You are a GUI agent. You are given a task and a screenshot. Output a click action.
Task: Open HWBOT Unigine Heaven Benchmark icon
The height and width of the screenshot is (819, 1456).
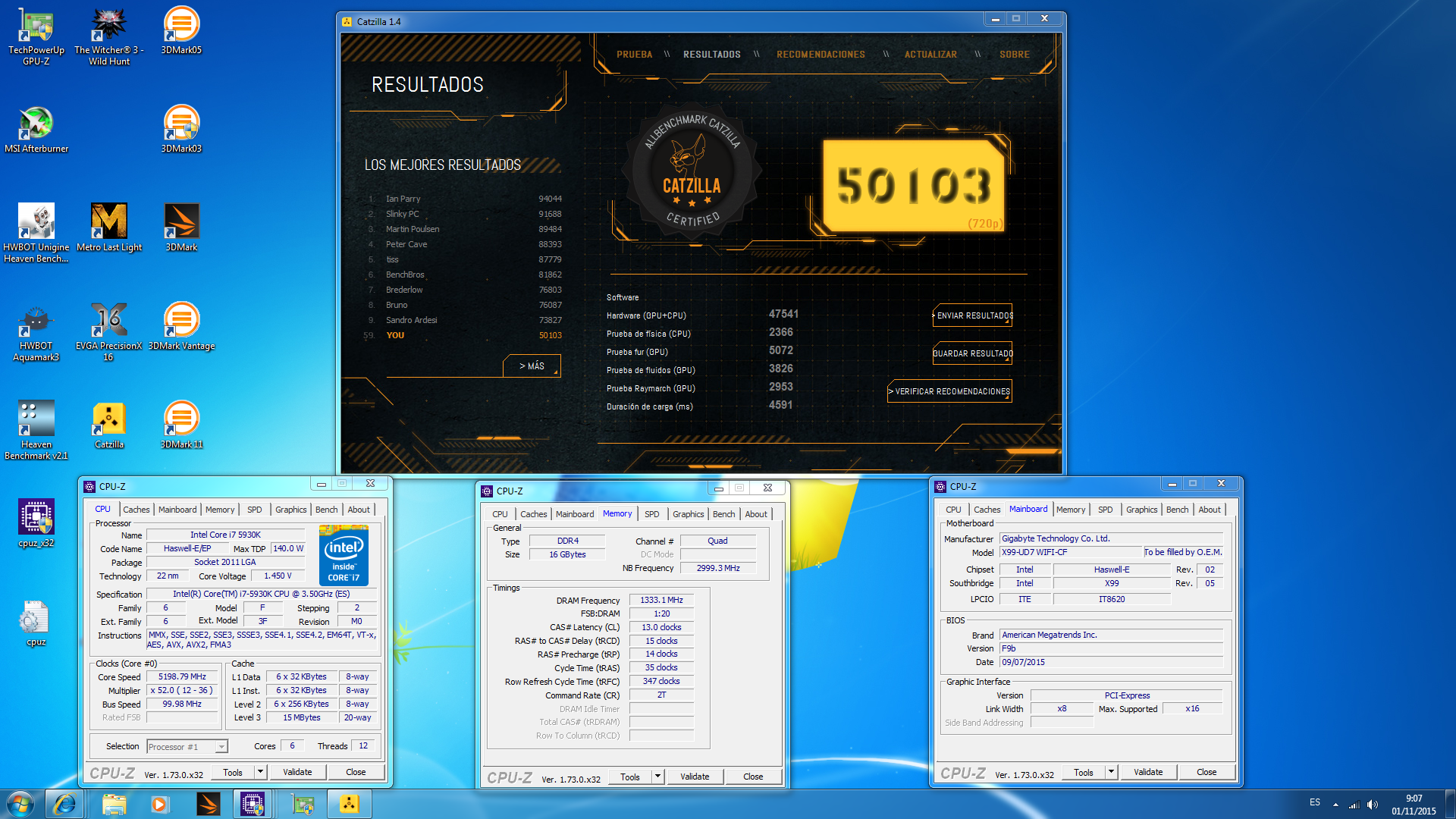point(36,233)
